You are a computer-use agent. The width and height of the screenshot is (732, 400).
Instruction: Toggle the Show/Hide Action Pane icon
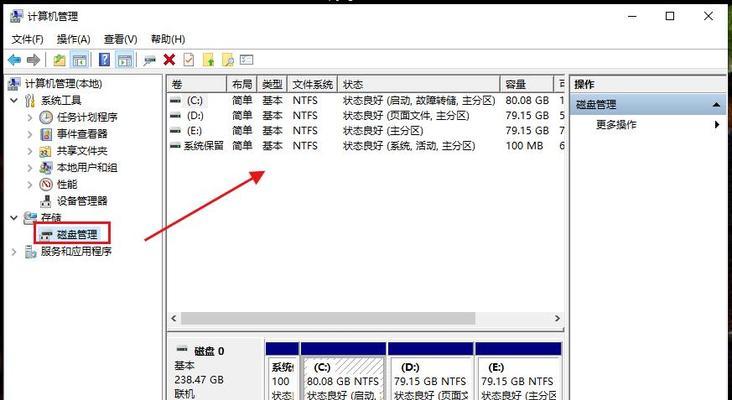click(x=125, y=60)
